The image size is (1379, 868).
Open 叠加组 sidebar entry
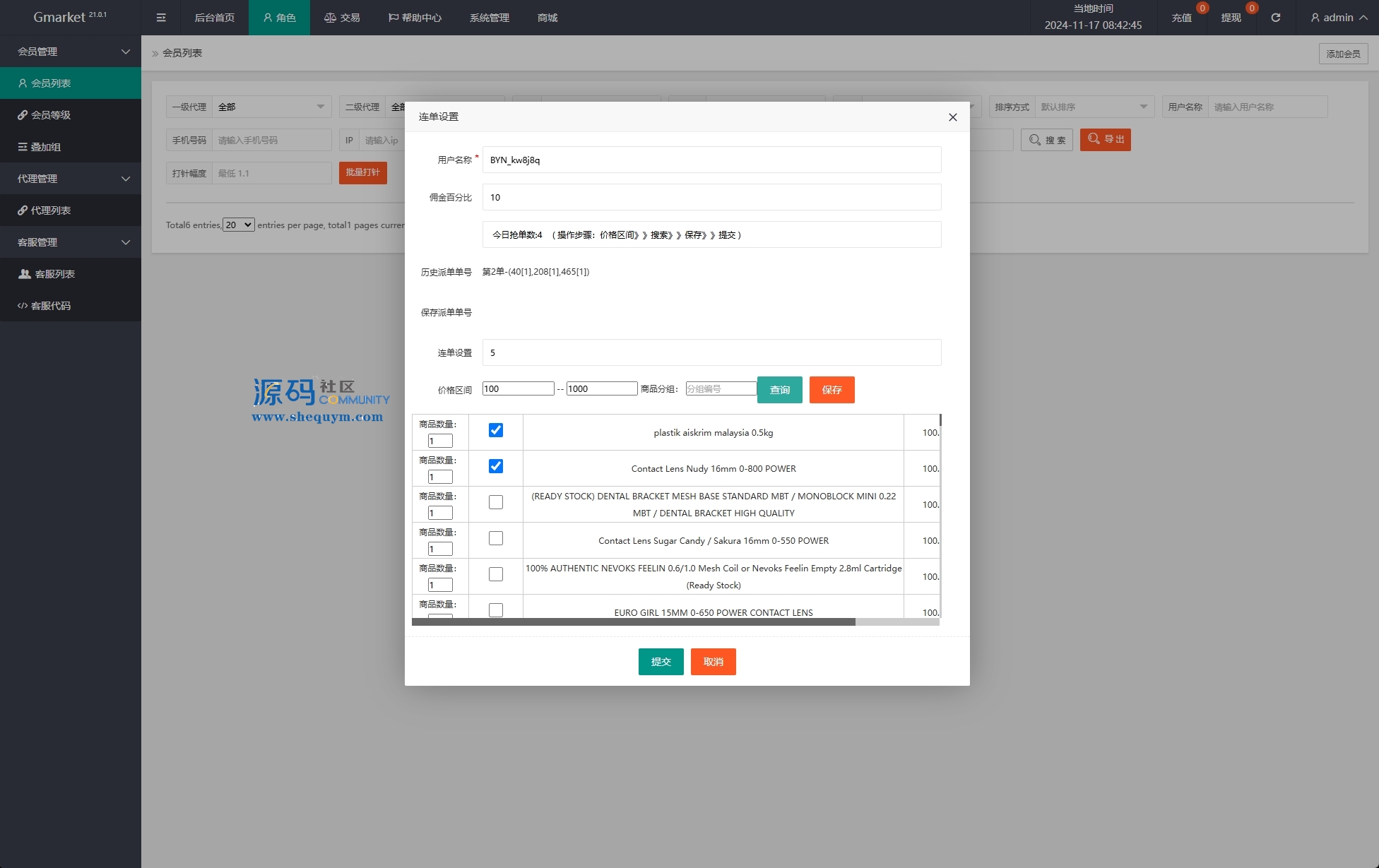click(46, 147)
